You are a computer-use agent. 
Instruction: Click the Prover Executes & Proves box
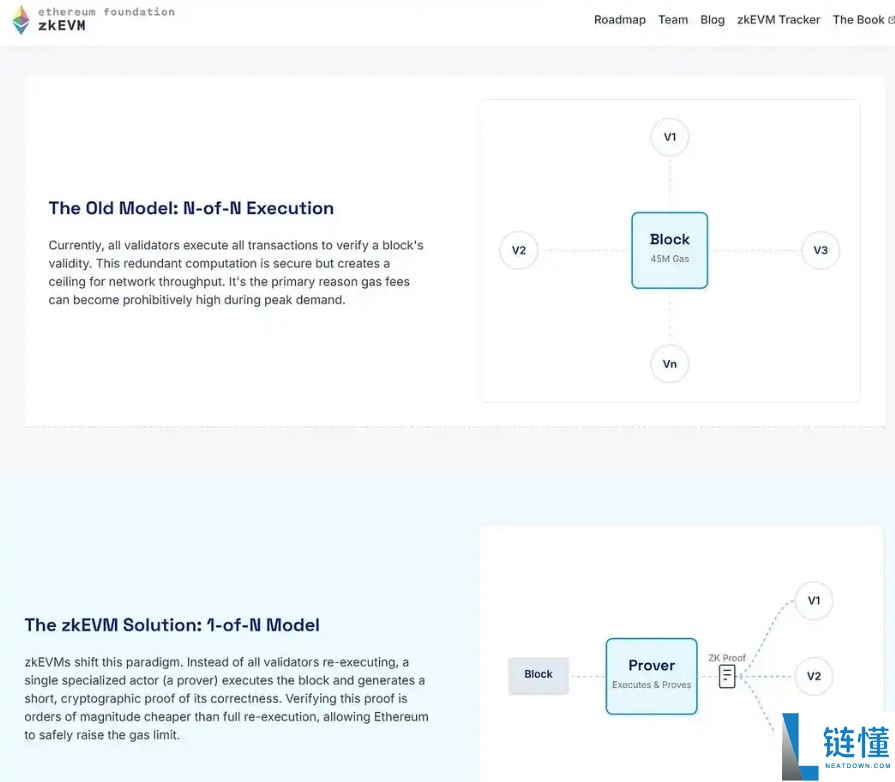point(651,676)
